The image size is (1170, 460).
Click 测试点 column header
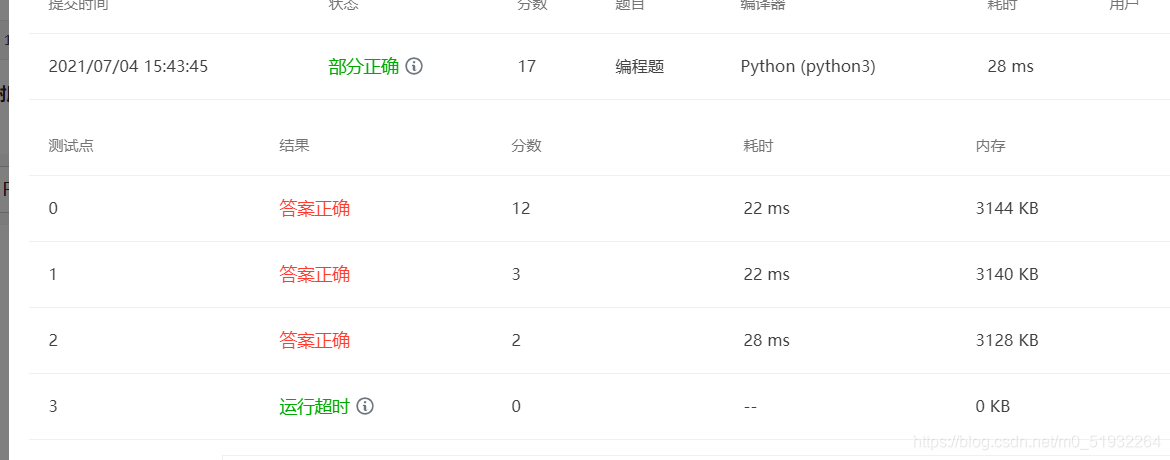pyautogui.click(x=71, y=146)
